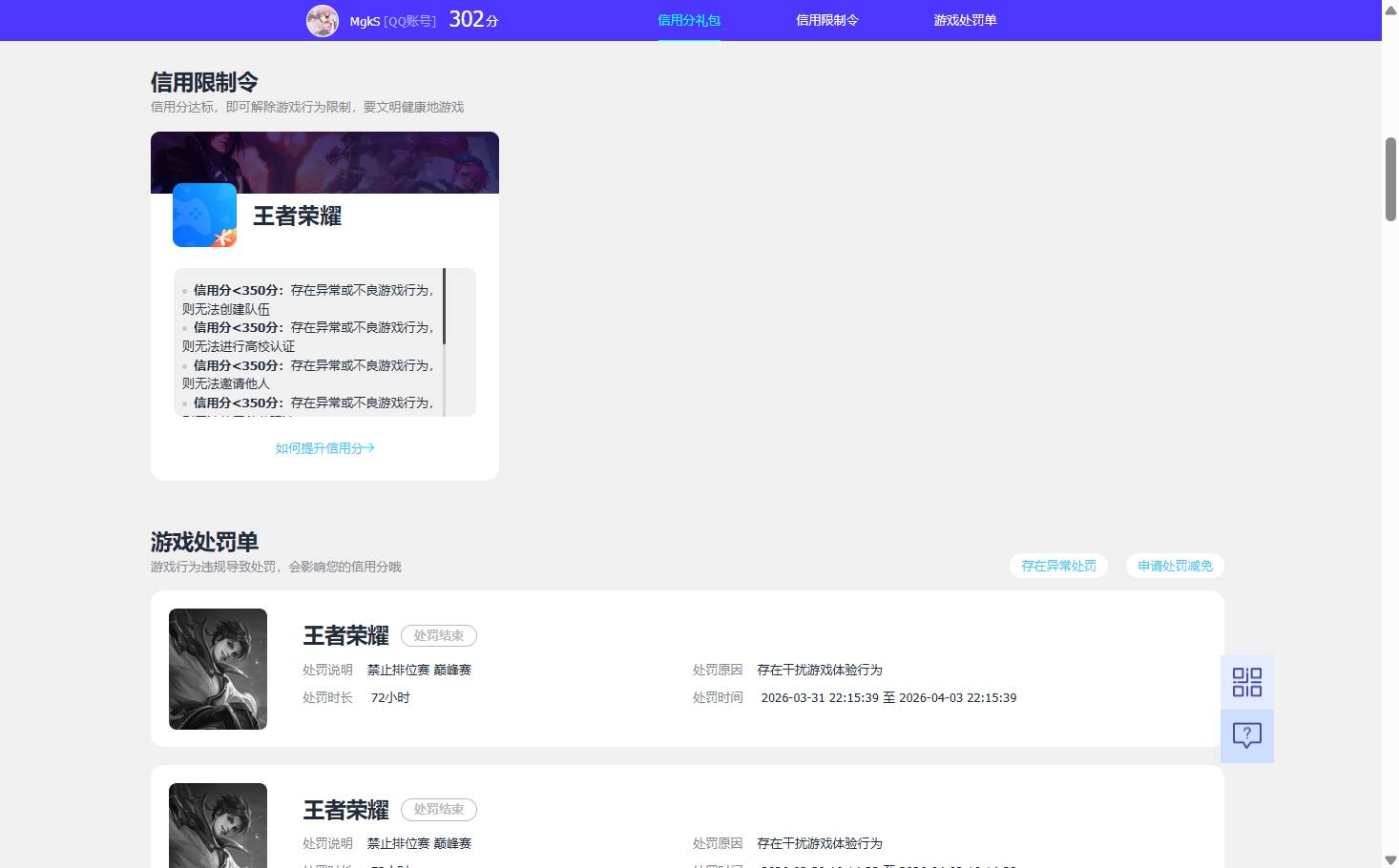Viewport: 1399px width, 868px height.
Task: Click 如何提升信用分 link
Action: tap(324, 448)
